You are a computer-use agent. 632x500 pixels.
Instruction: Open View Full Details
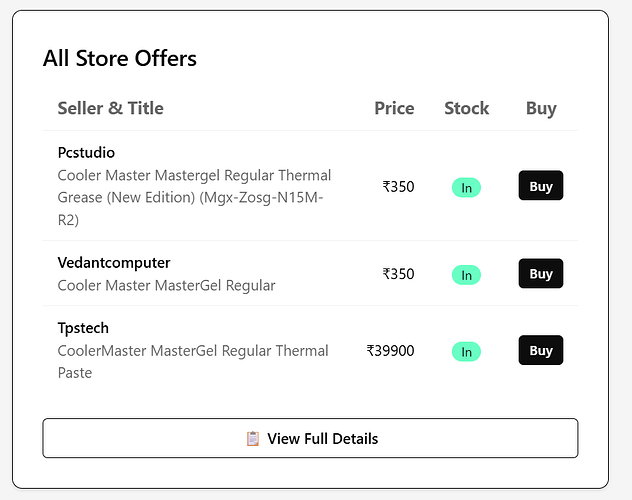tap(310, 438)
